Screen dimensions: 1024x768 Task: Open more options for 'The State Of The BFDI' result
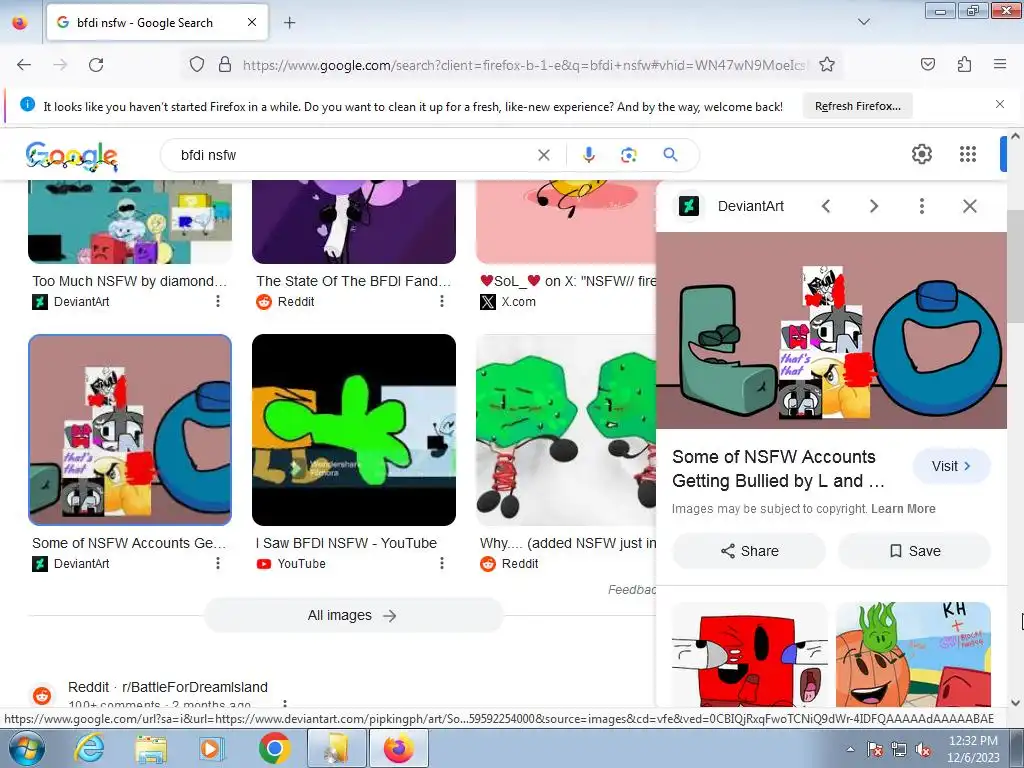point(441,301)
